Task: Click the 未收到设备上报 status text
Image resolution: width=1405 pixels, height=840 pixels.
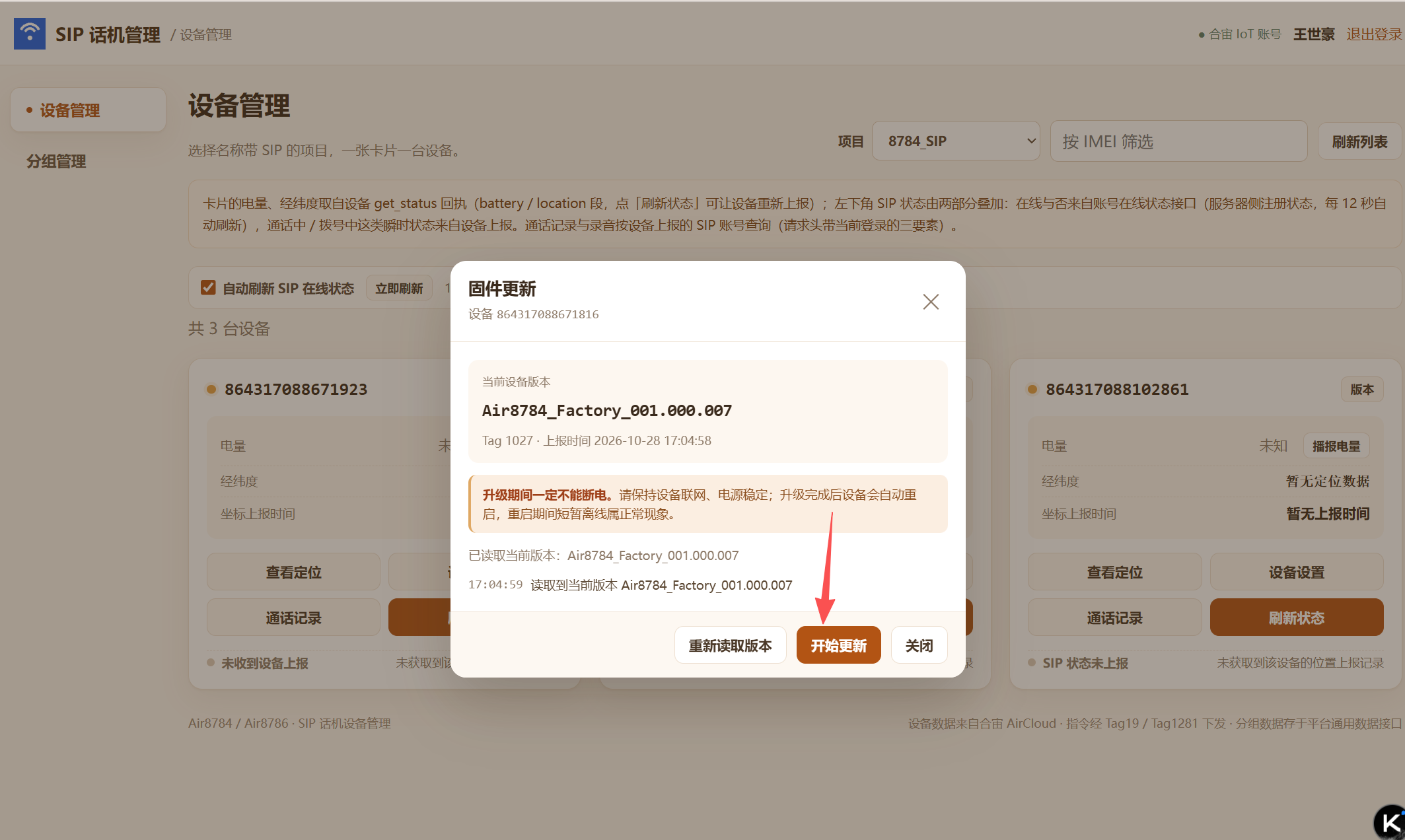Action: point(264,663)
